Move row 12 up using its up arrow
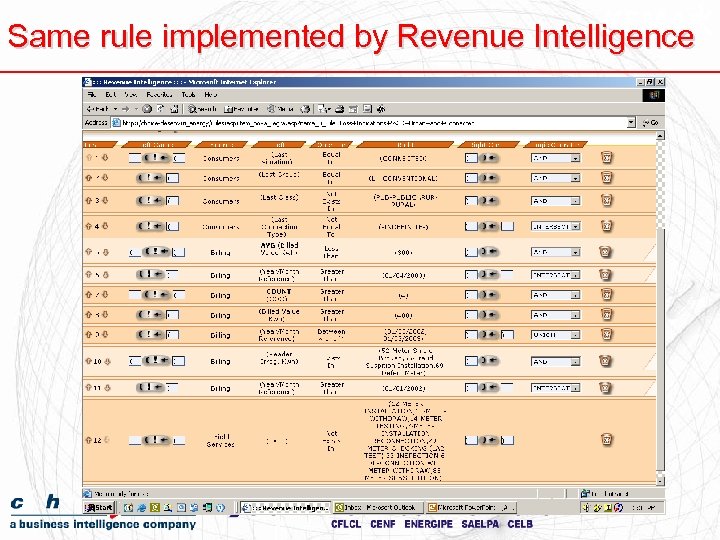Image resolution: width=720 pixels, height=540 pixels. point(89,440)
